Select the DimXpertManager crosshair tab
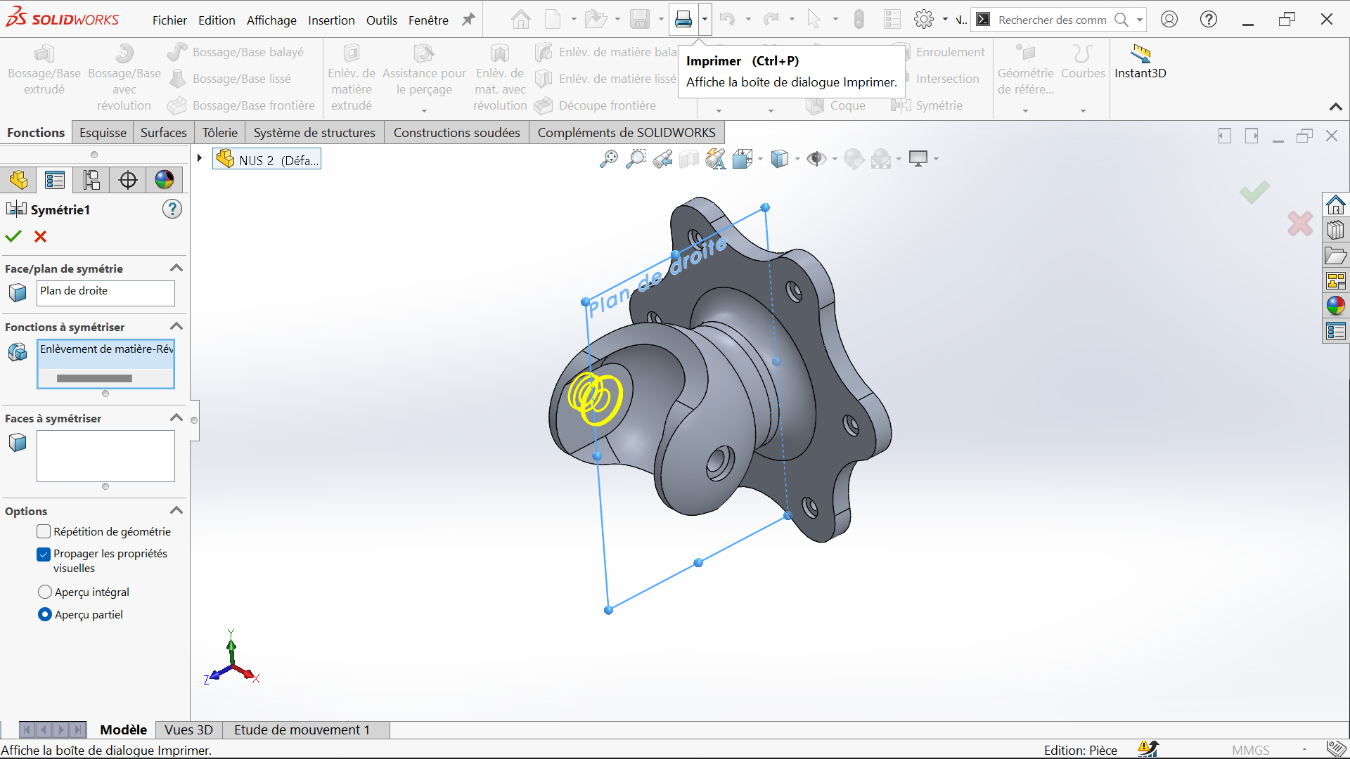1350x759 pixels. tap(128, 180)
